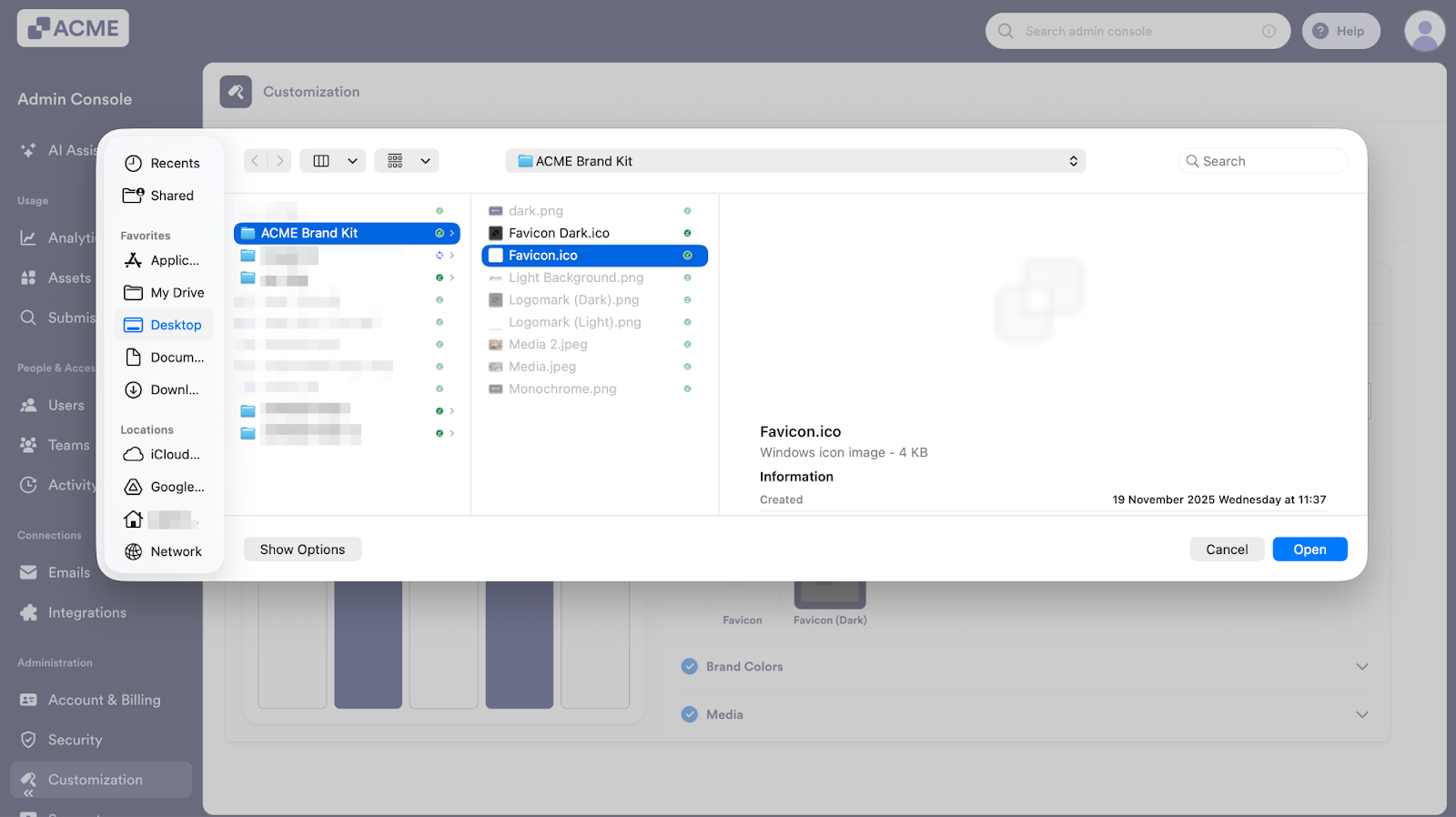
Task: Open iCloud Drive under Locations
Action: click(164, 455)
